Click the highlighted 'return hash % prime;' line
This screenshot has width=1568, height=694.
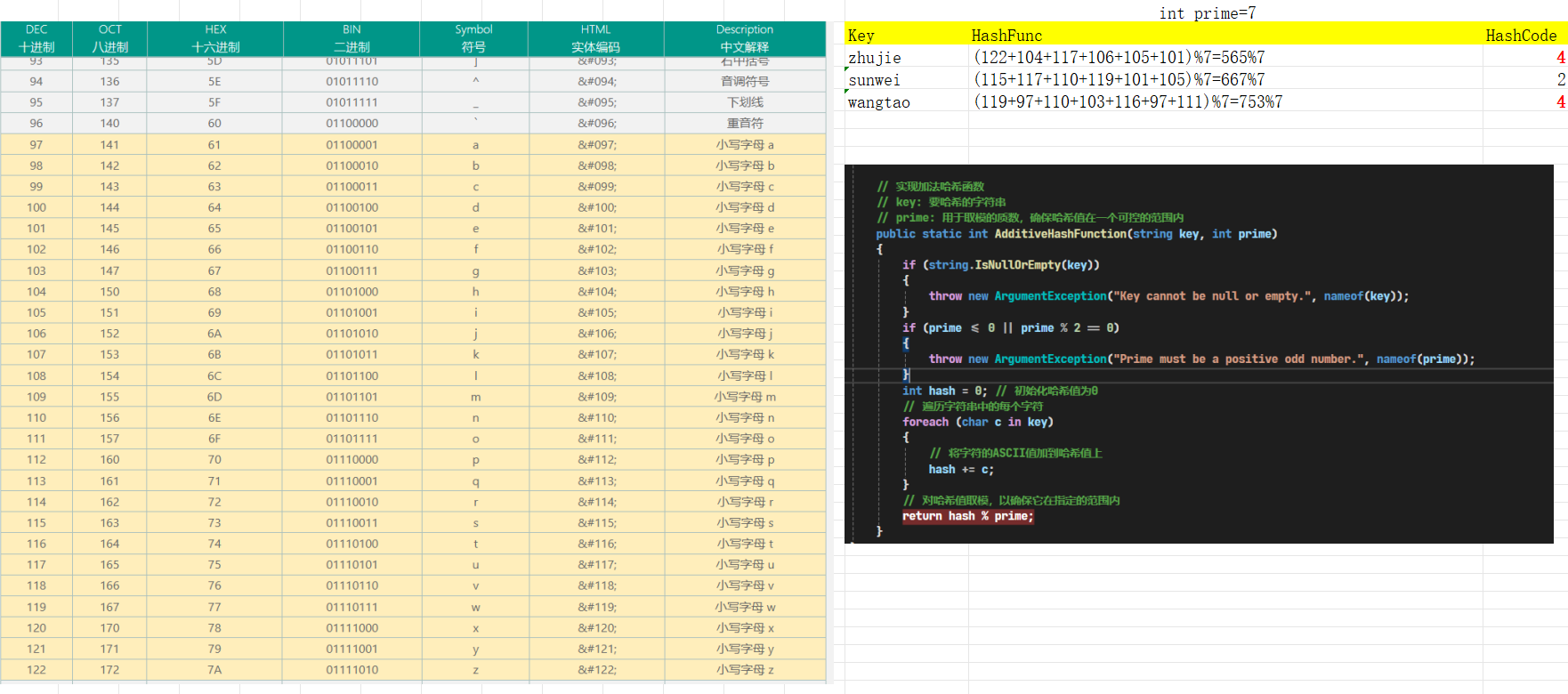968,516
